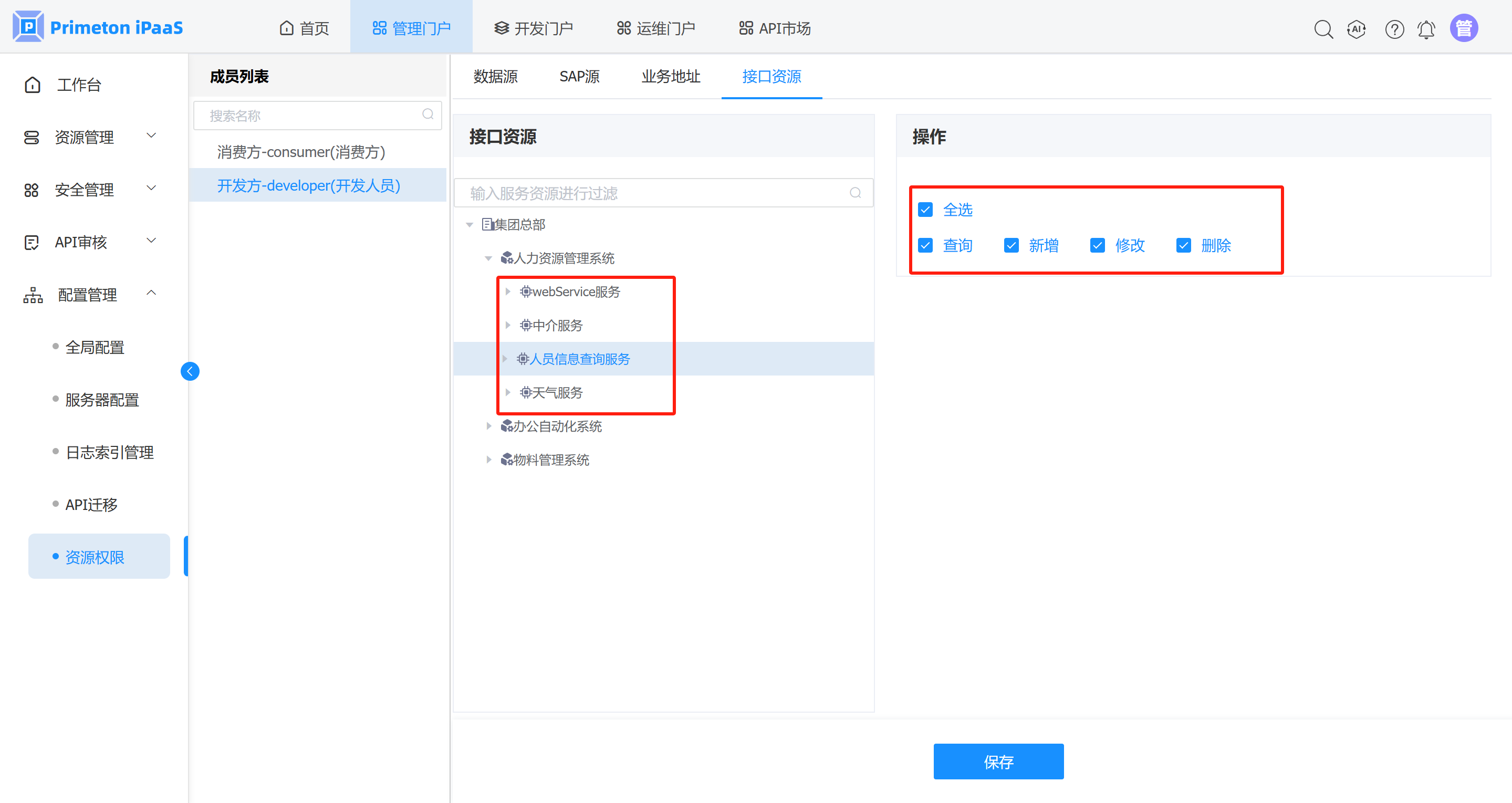
Task: Uncheck the 全选 checkbox
Action: 925,210
